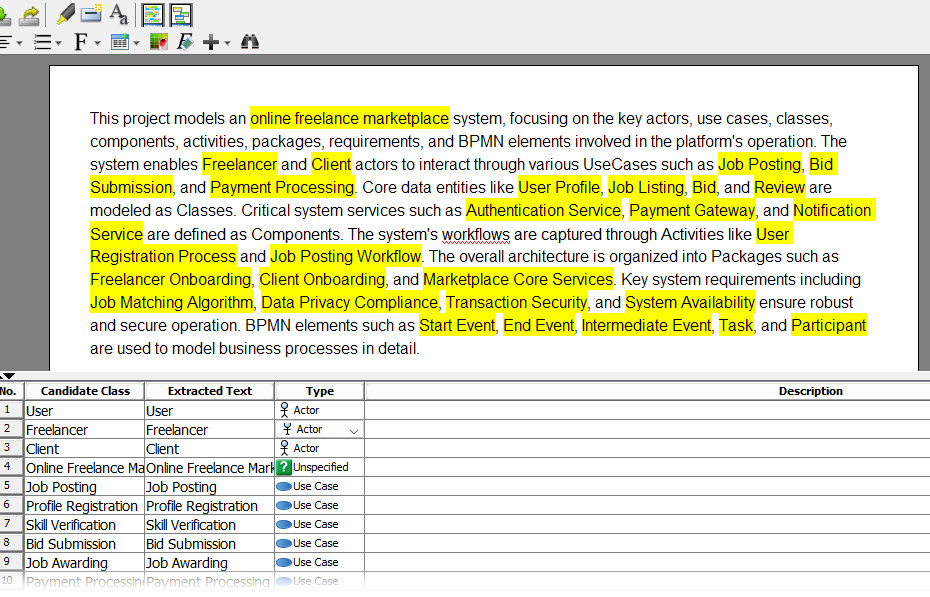Open the font 'F' dropdown arrow
Screen dimensions: 930x597
click(x=97, y=43)
